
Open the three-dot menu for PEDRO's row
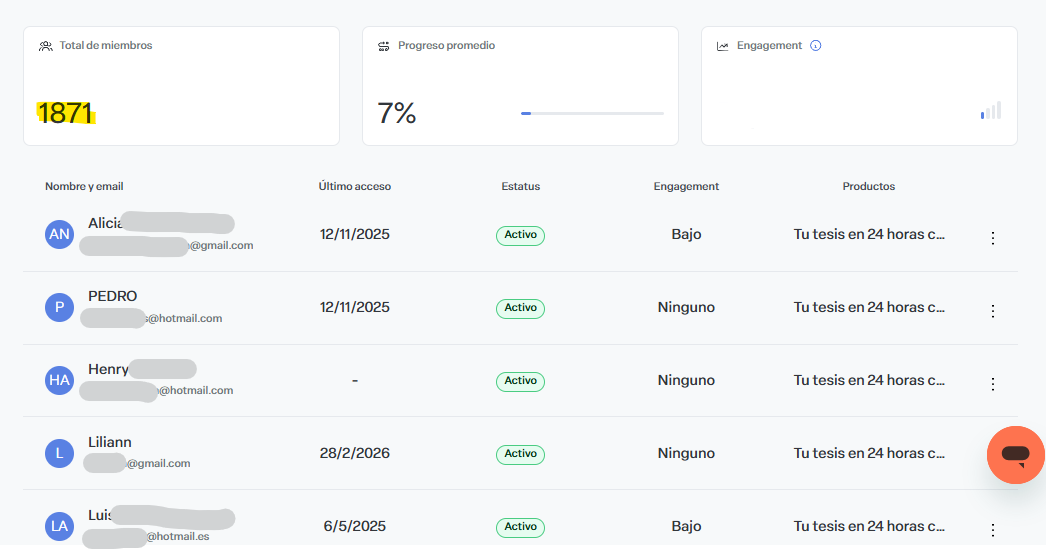993,311
